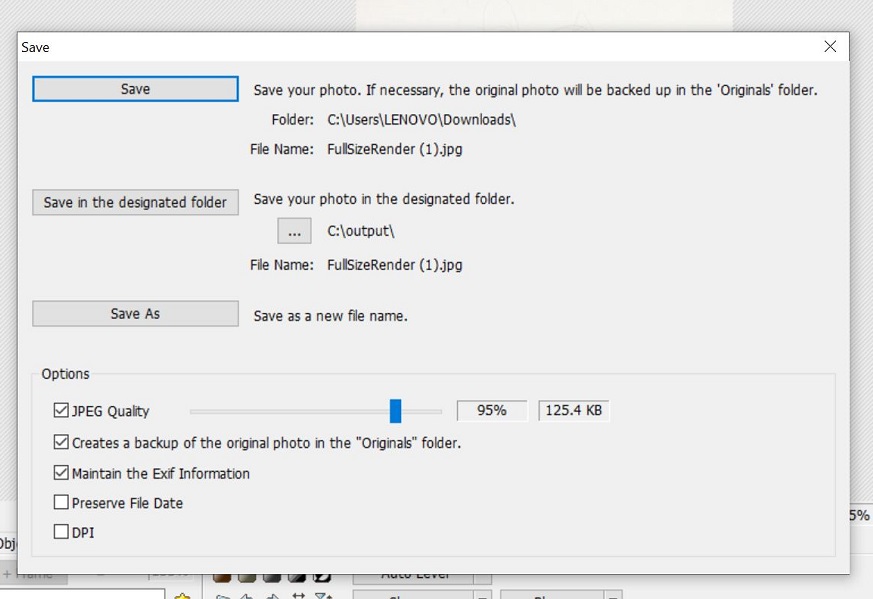This screenshot has height=599, width=873.
Task: Close the Save dialog window
Action: (830, 47)
